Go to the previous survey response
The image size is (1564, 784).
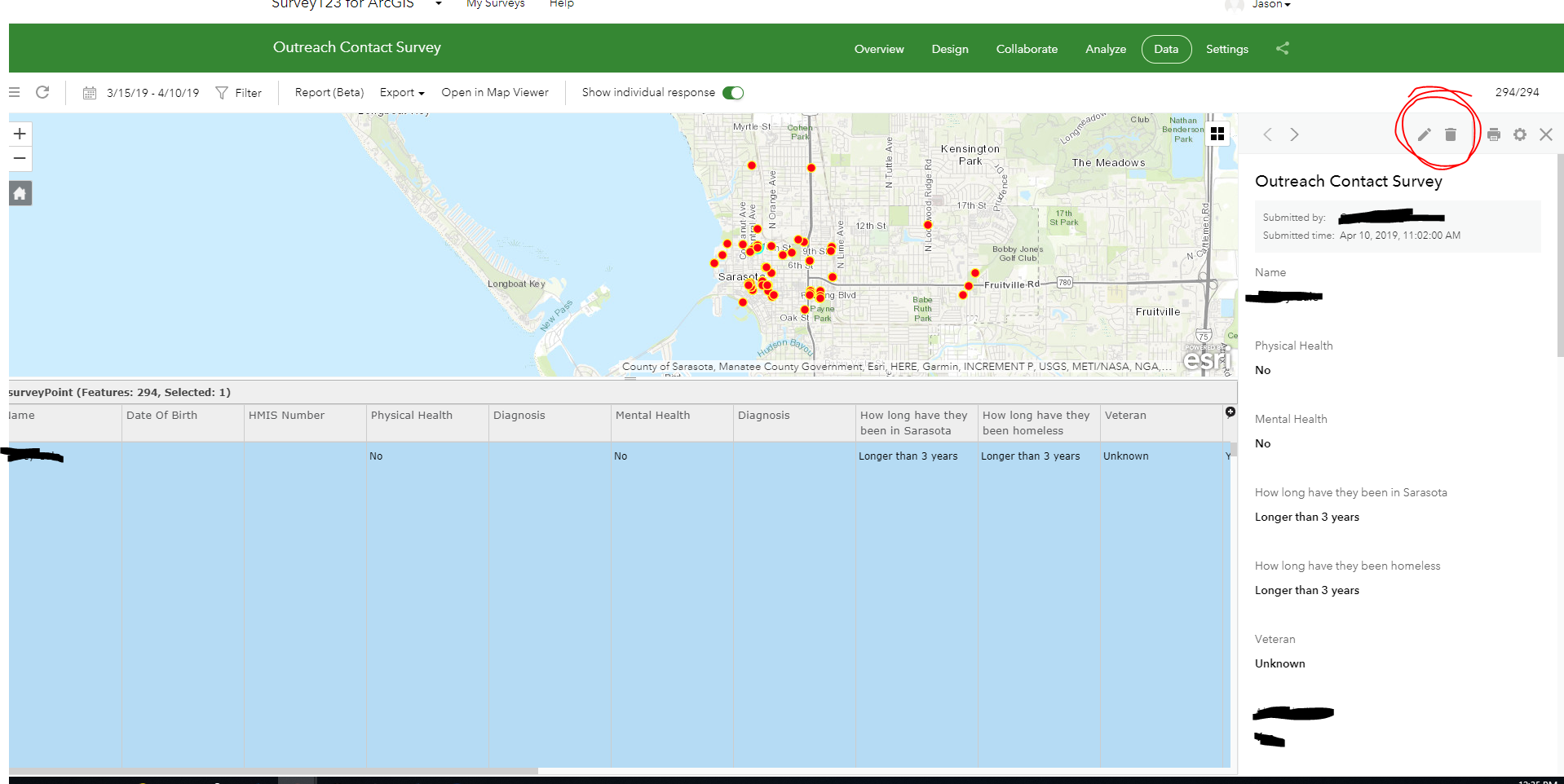[x=1267, y=134]
